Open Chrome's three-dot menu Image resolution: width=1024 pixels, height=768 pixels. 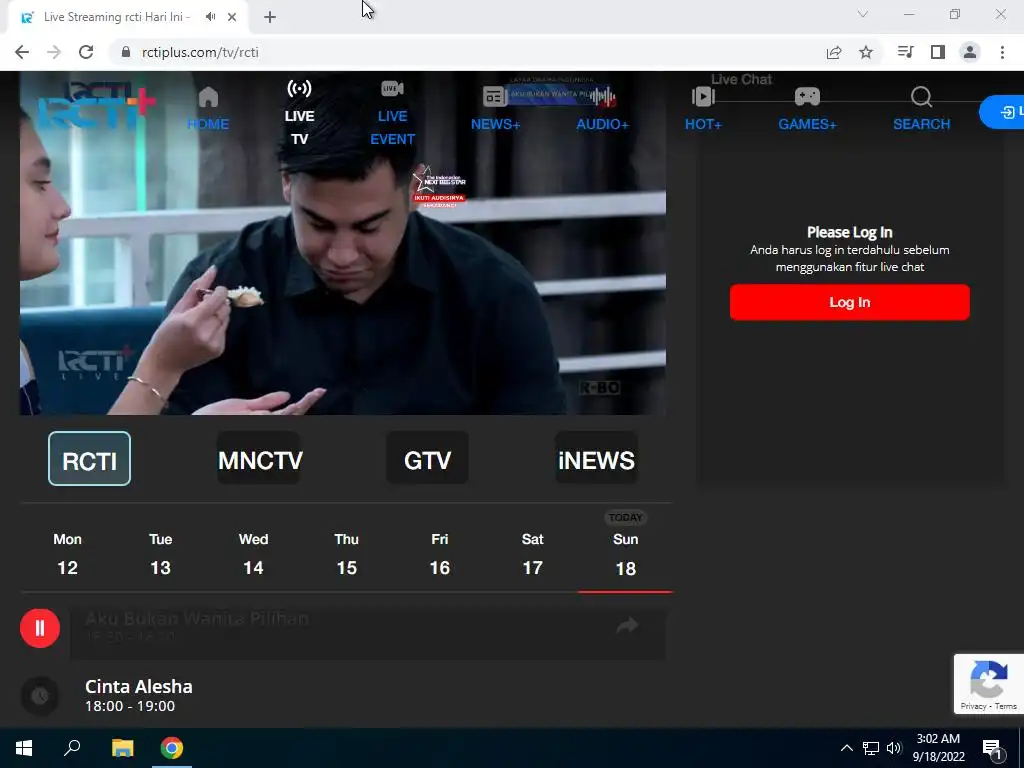(x=1002, y=52)
